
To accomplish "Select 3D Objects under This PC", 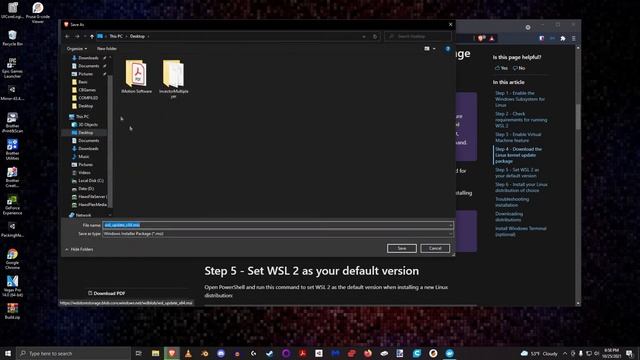I will [x=87, y=124].
